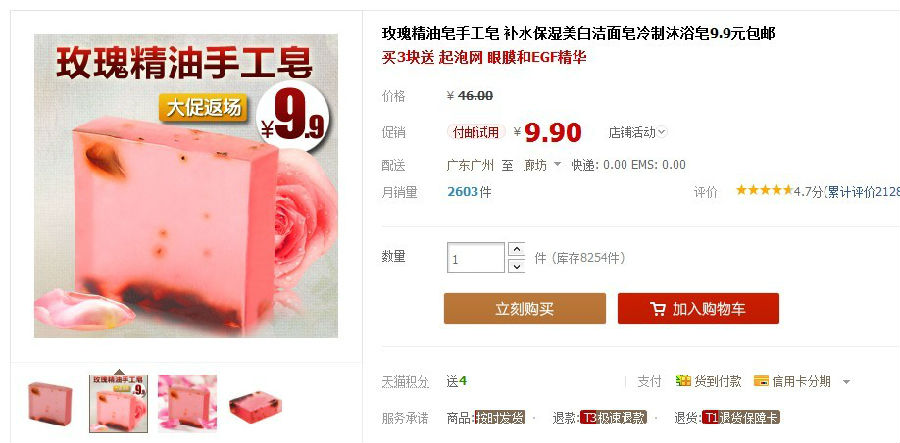Image resolution: width=900 pixels, height=443 pixels.
Task: Click the five-star rating icons
Action: [764, 191]
